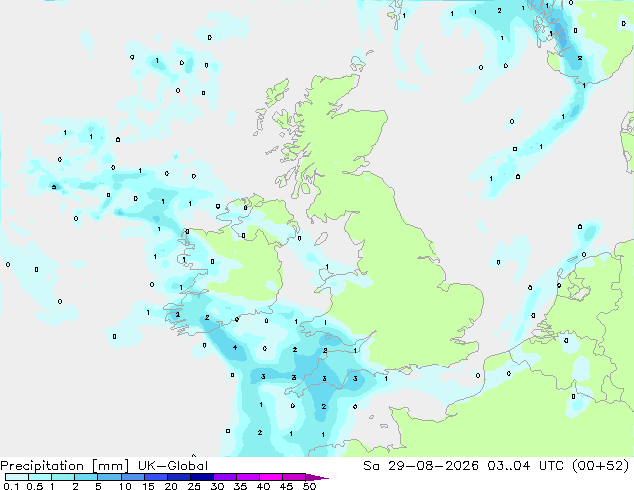The image size is (634, 490).
Task: Click the date '29-08-2026'
Action: click(x=433, y=466)
